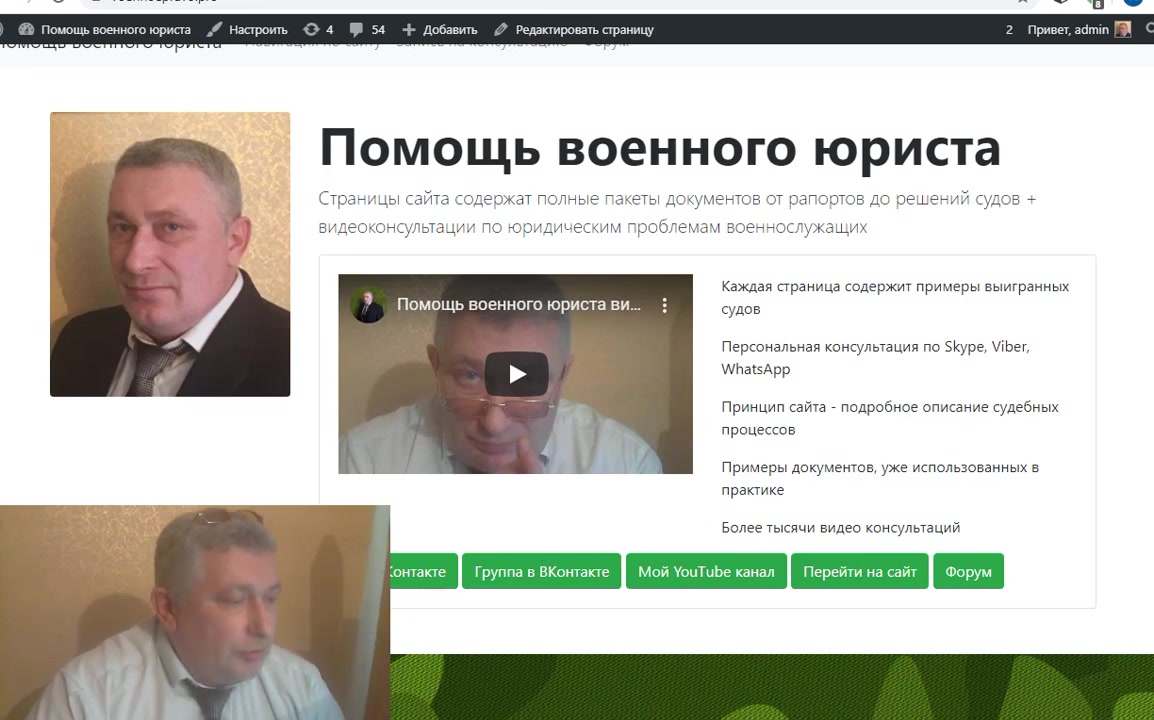
Task: Click the text Персональная консультация по Skype, Viber
Action: (875, 347)
